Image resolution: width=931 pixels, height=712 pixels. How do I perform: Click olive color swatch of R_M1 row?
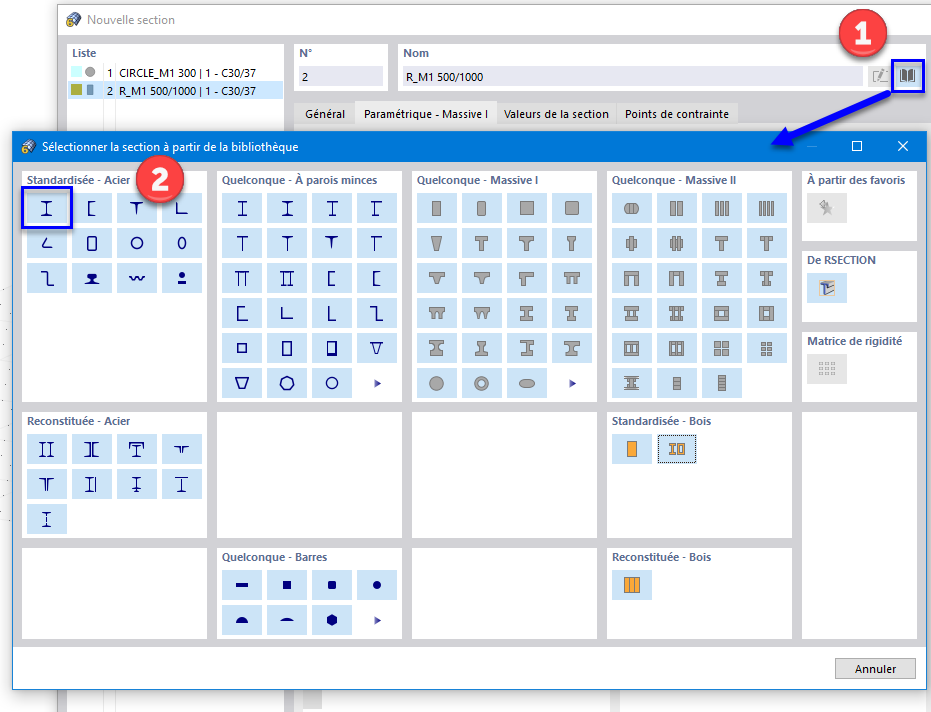pos(77,90)
